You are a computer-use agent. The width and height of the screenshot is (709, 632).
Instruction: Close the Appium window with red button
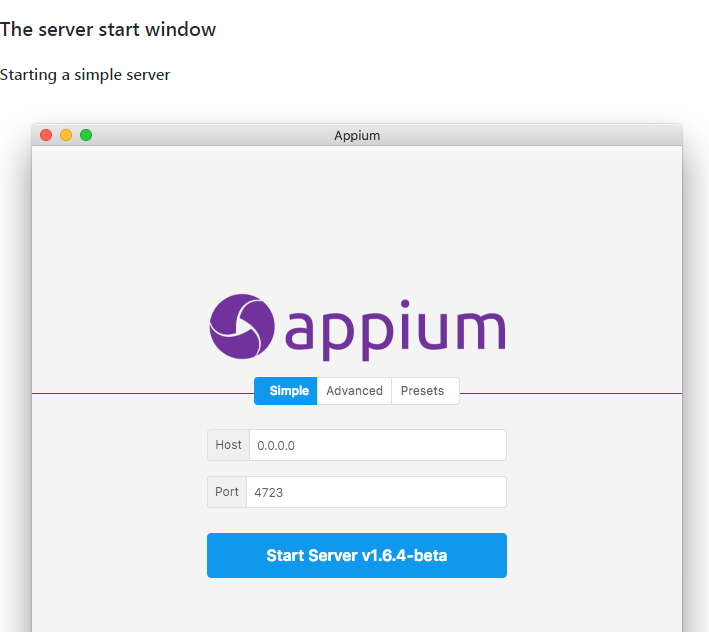pos(46,135)
